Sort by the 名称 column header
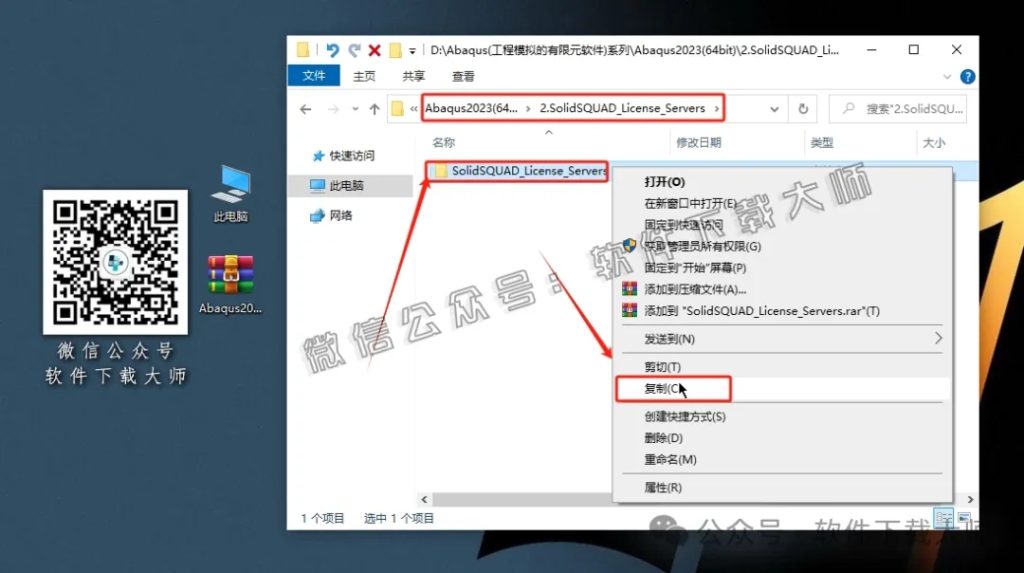Image resolution: width=1024 pixels, height=573 pixels. pyautogui.click(x=443, y=142)
